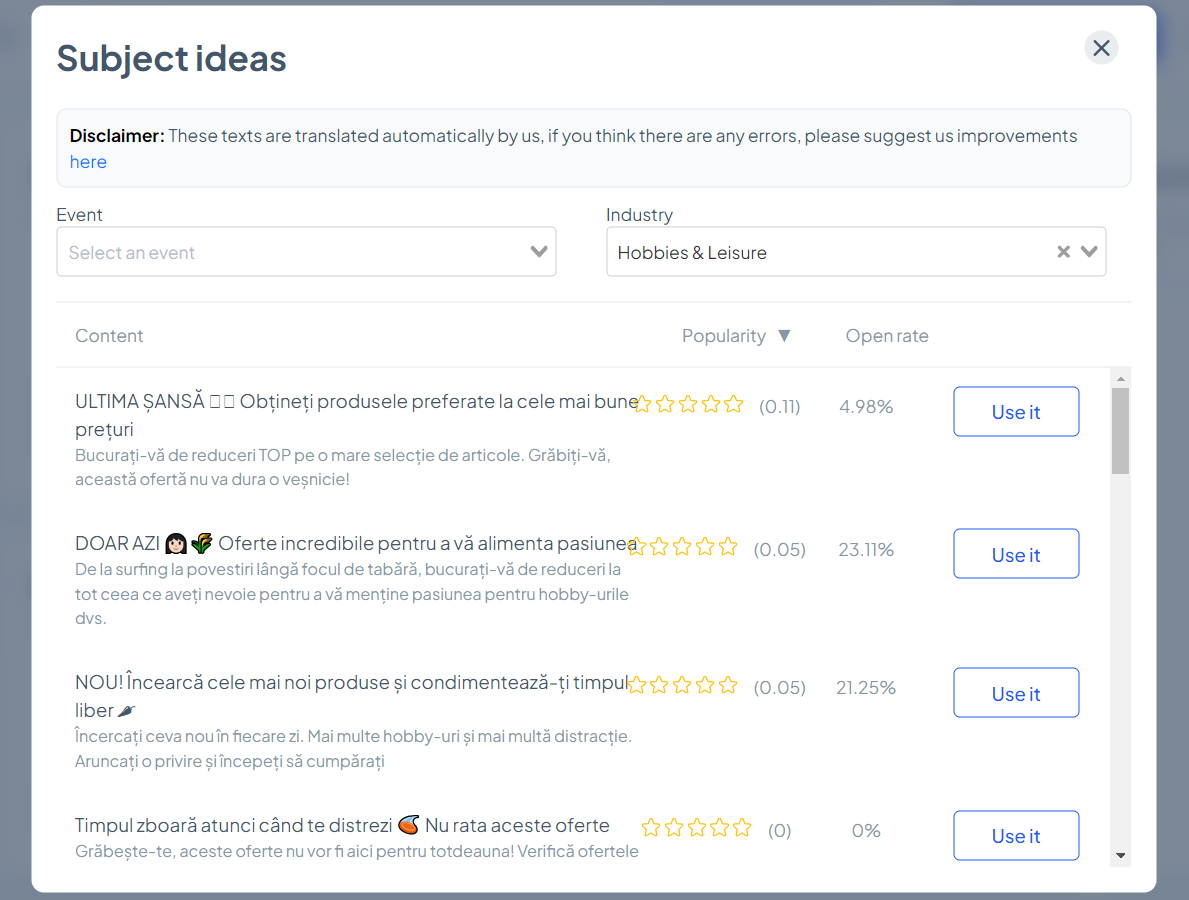Click star rating for Timpul zboară row
Viewport: 1189px width, 900px height.
pyautogui.click(x=696, y=828)
